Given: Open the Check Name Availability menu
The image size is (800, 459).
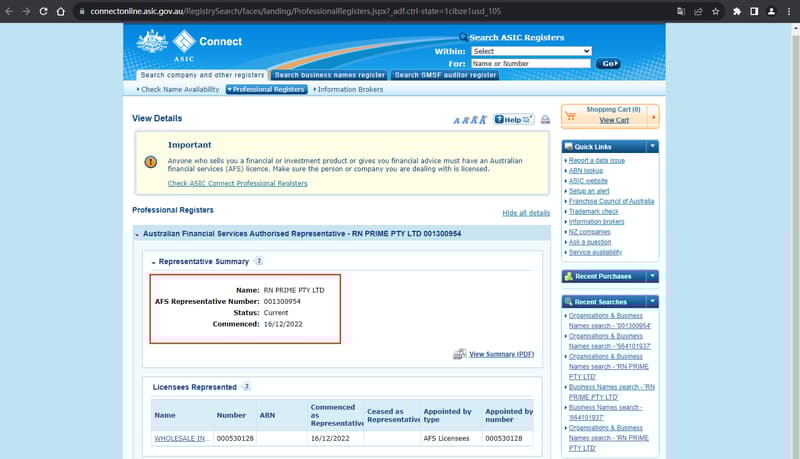Looking at the screenshot, I should (178, 89).
